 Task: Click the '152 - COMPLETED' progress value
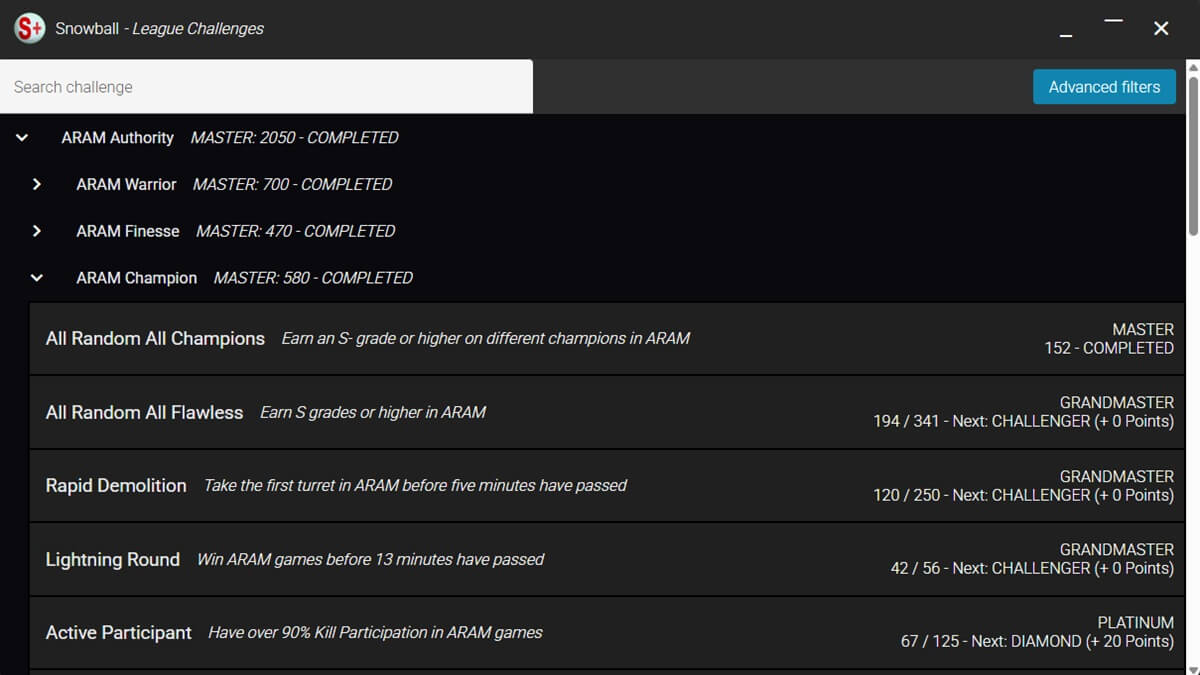1109,348
